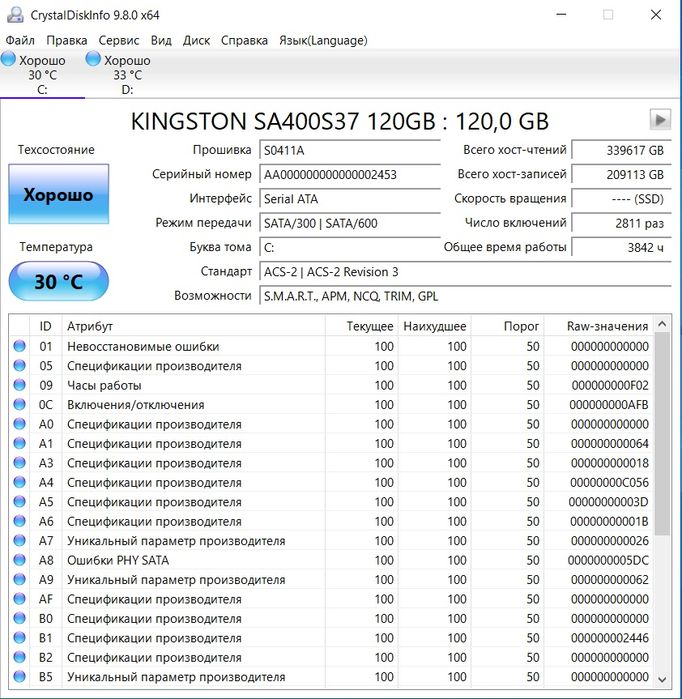This screenshot has width=682, height=699.
Task: Click the drive letter field C:
Action: click(350, 247)
